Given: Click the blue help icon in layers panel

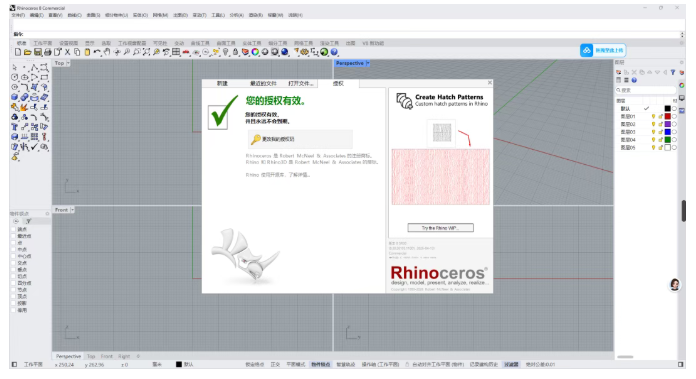Looking at the screenshot, I should click(634, 80).
